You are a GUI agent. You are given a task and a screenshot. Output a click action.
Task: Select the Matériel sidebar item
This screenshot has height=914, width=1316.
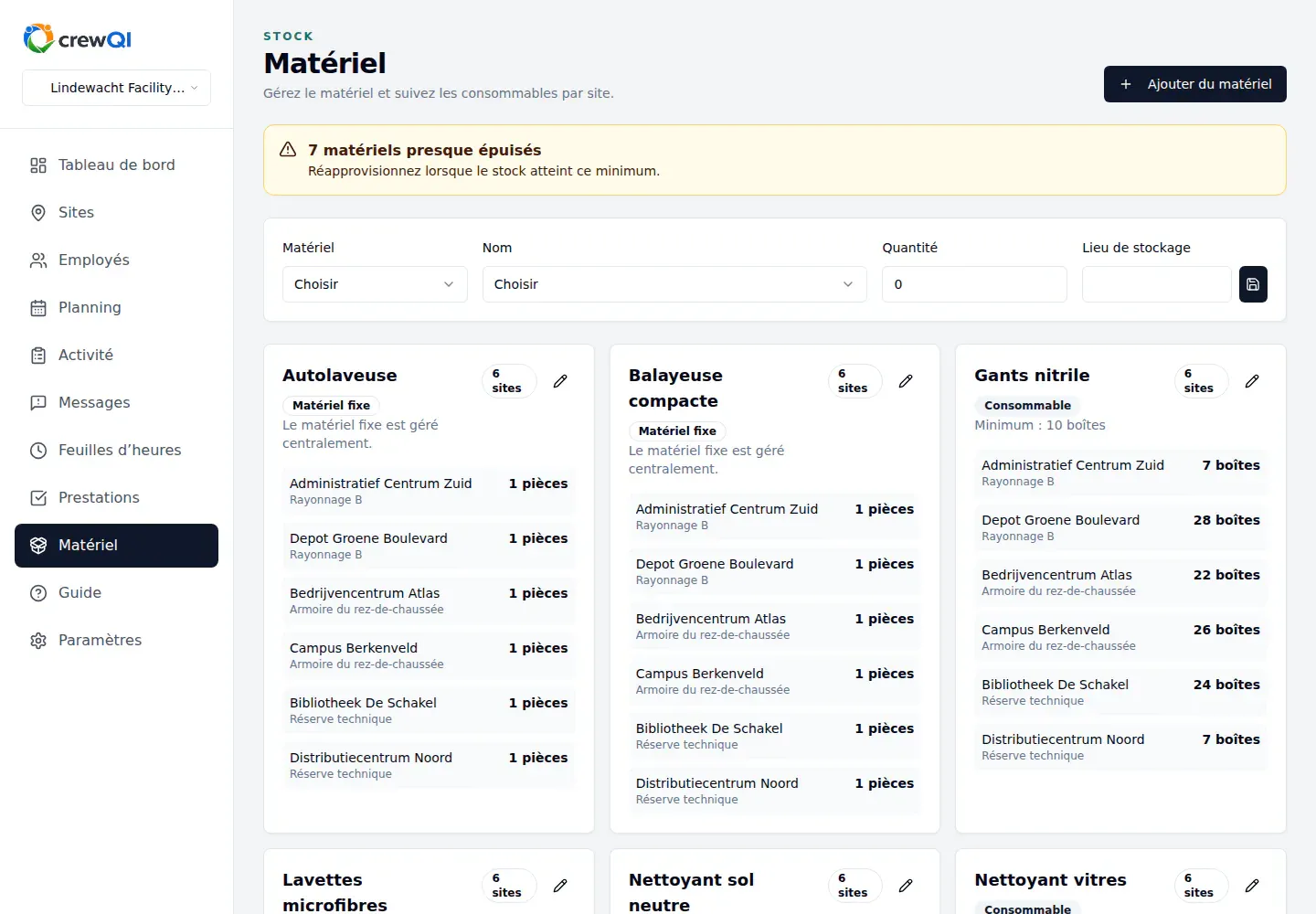coord(116,546)
